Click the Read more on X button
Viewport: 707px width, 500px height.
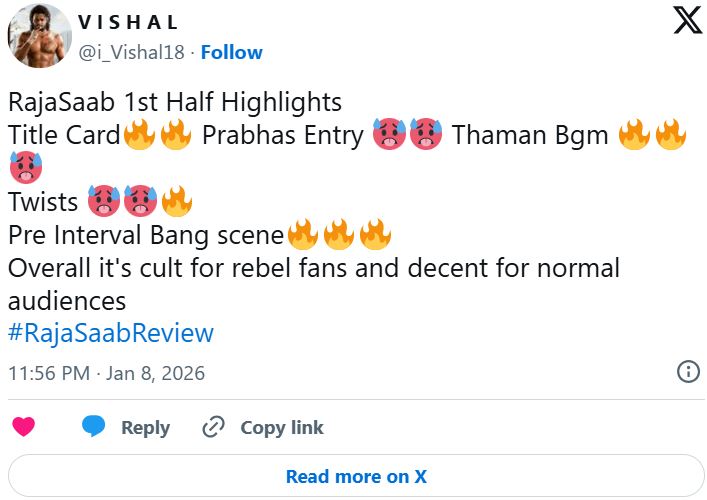point(355,476)
